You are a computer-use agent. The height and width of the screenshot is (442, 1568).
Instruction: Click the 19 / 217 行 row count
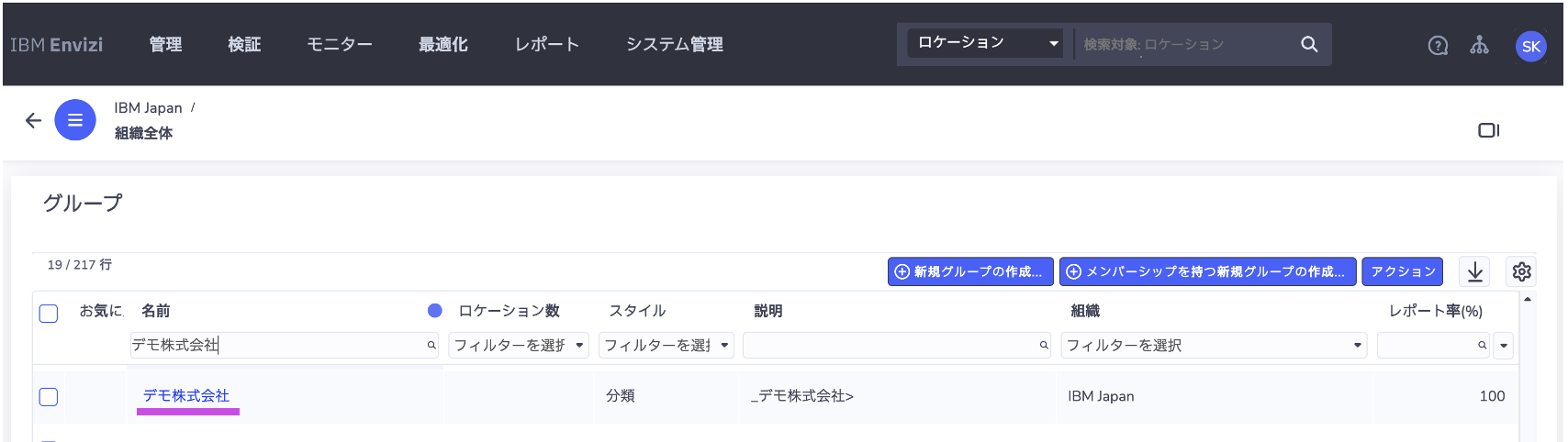point(80,264)
